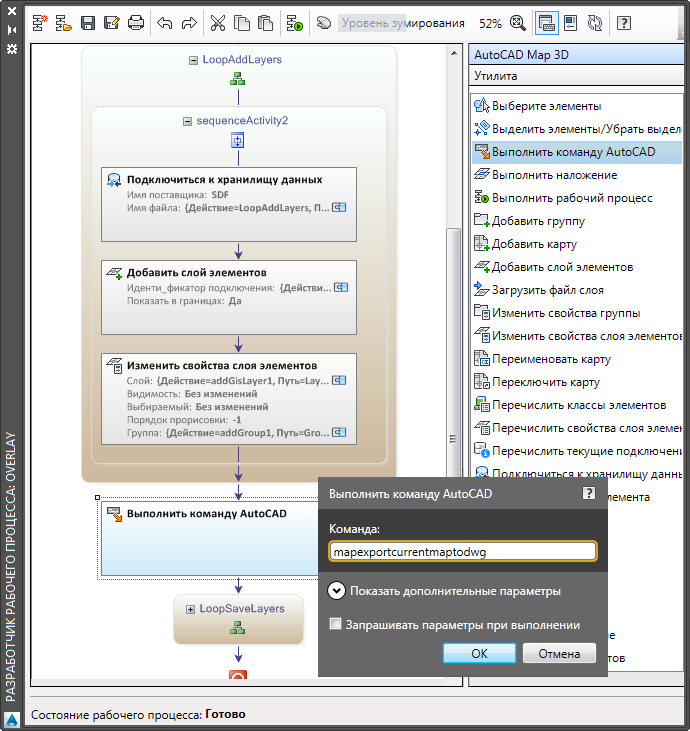
Task: Click auto-hide icon on left palette strip
Action: 12,30
